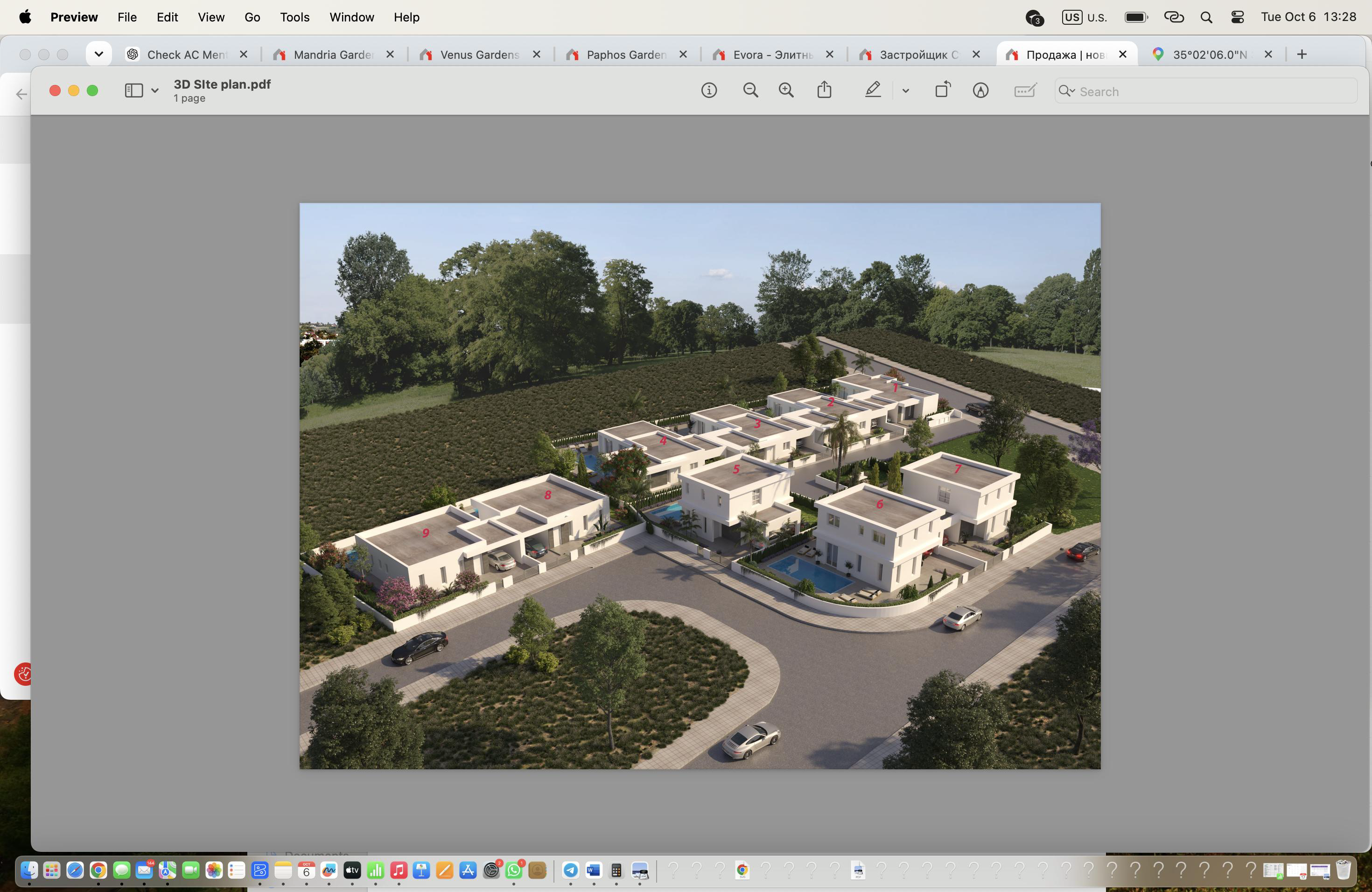The width and height of the screenshot is (1372, 892).
Task: Open Finder from the Dock
Action: (29, 870)
